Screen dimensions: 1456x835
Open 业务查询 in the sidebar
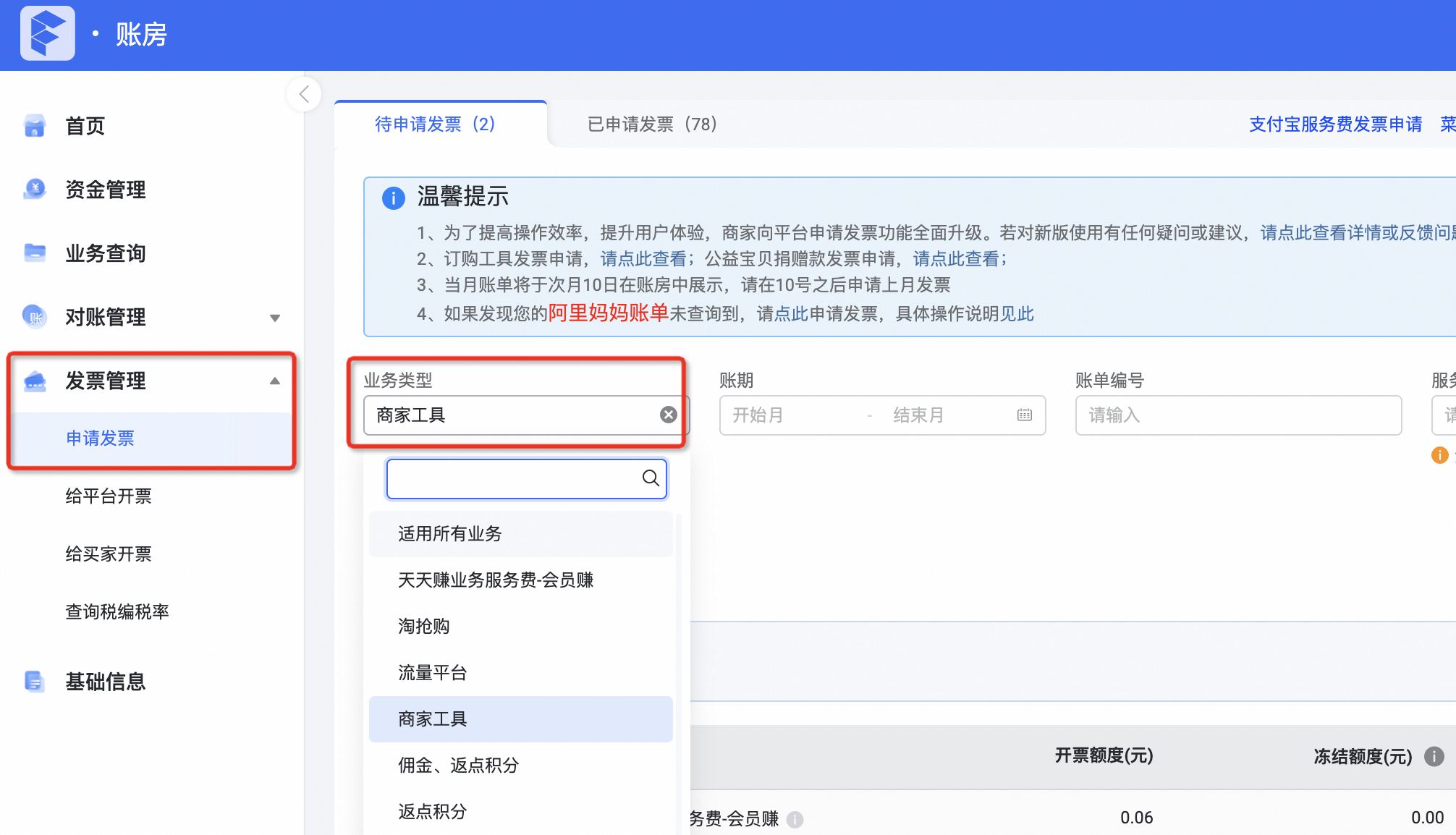click(x=106, y=253)
